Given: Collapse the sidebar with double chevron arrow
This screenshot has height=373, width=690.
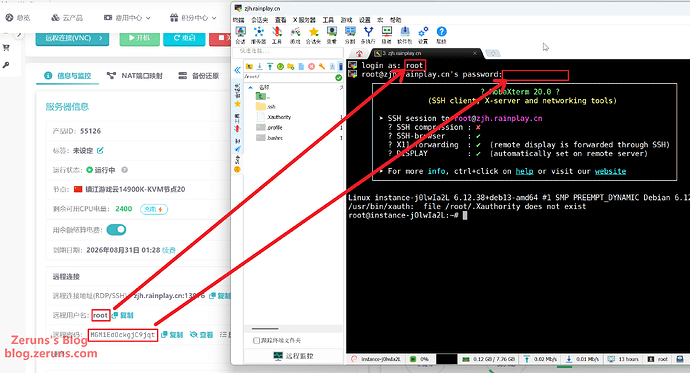Looking at the screenshot, I should 237,70.
